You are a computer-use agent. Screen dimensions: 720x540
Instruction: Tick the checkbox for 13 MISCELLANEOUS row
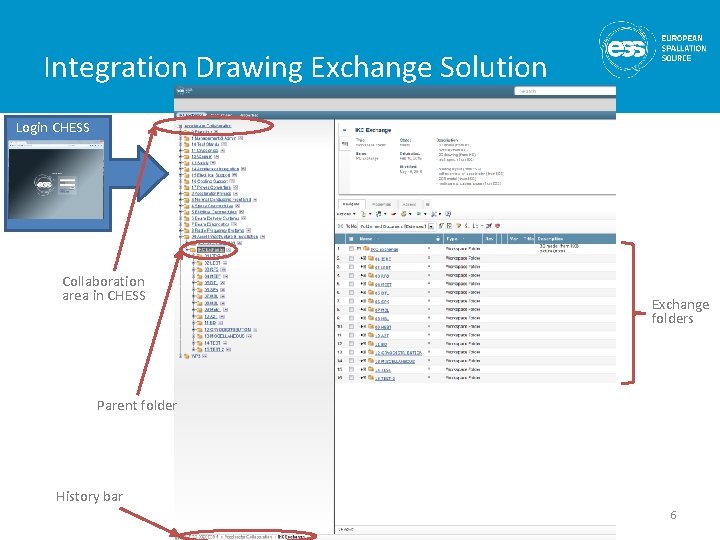point(351,360)
